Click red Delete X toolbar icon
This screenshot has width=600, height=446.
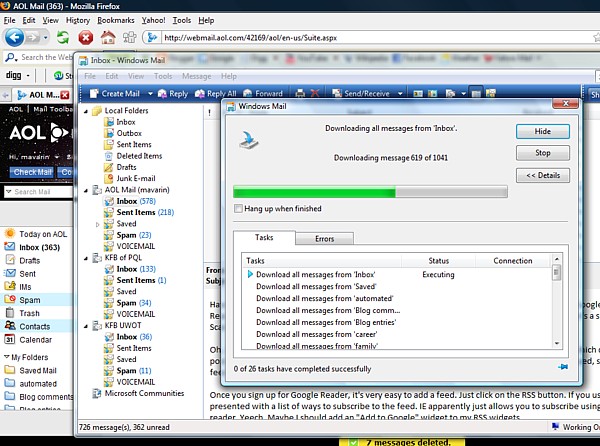tap(315, 93)
